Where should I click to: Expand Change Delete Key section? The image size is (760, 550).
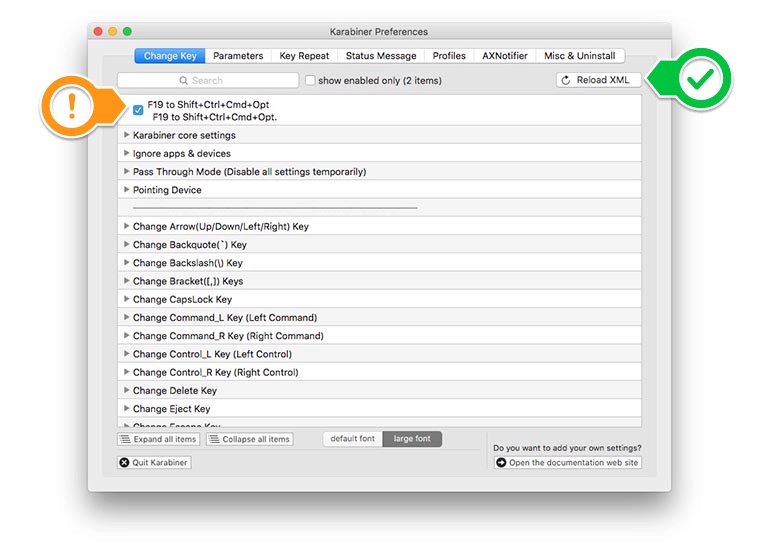[126, 390]
